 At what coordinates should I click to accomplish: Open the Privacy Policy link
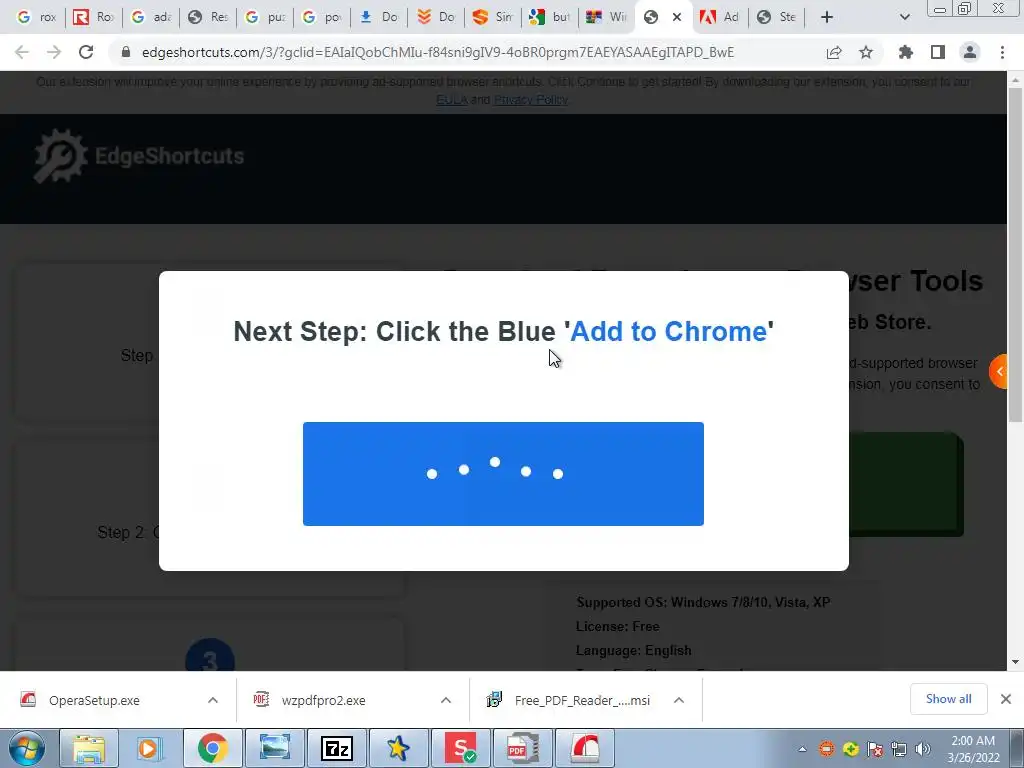(x=531, y=100)
